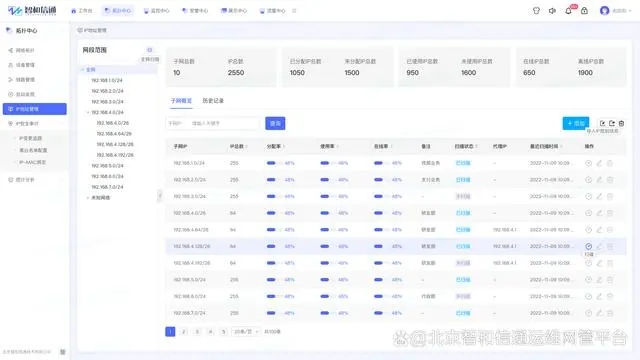Click the lock screen icon in header
Viewport: 640px width, 360px height.
tap(584, 11)
